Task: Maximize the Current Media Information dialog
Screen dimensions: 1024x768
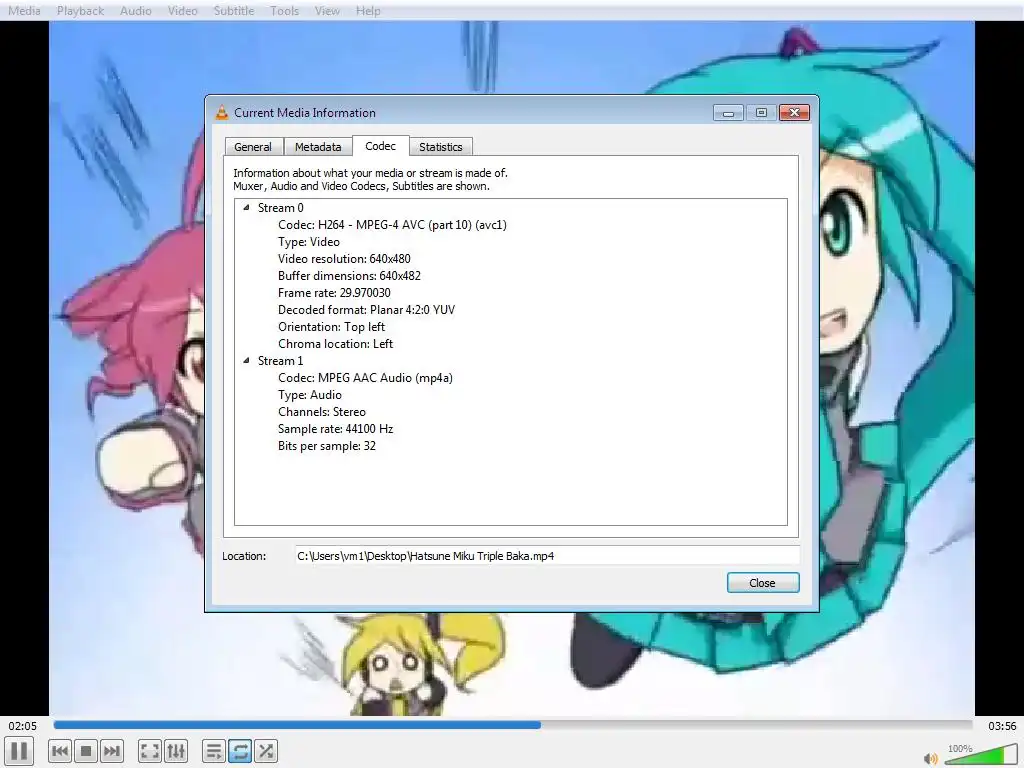Action: (761, 113)
